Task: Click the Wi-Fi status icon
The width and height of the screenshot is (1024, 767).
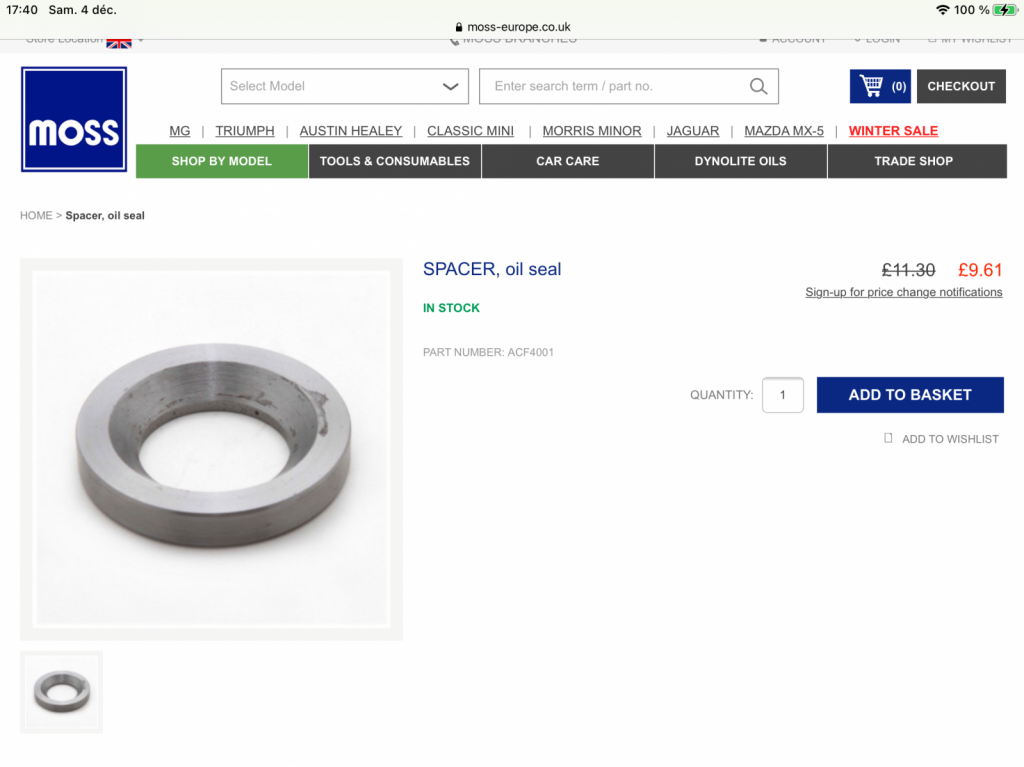Action: tap(942, 10)
